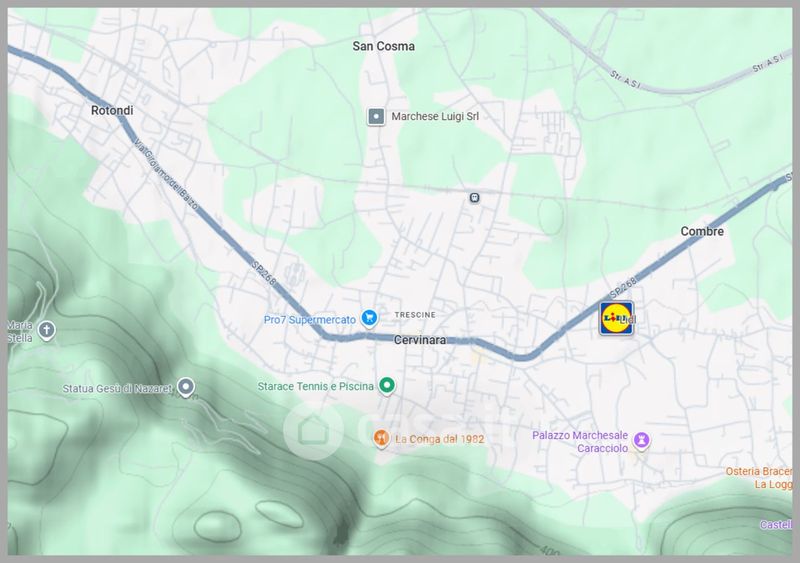Click the Maria Stella church icon
The height and width of the screenshot is (563, 800).
pos(47,329)
